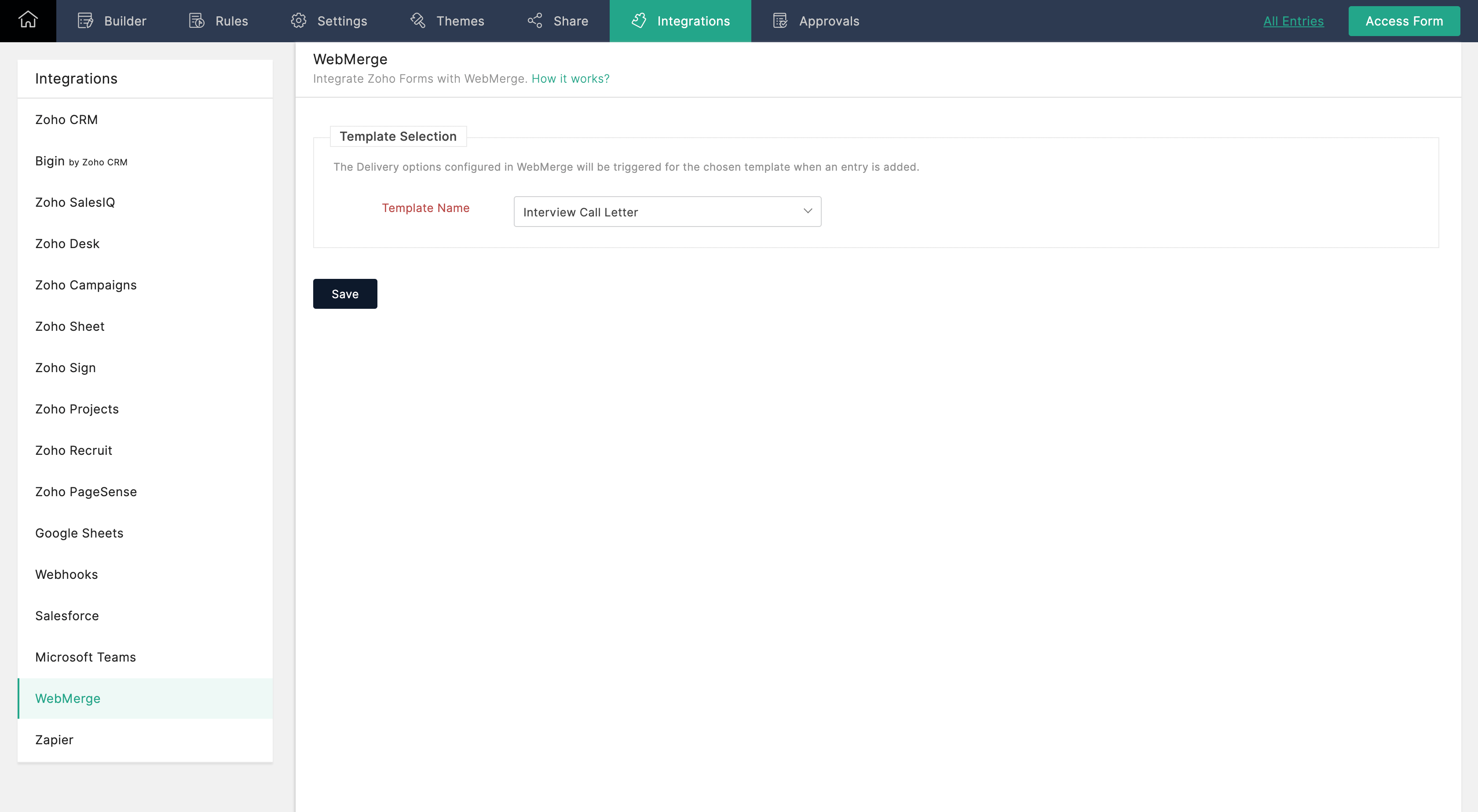Screen dimensions: 1478x812
Task: Click the Template Name field label
Action: pyautogui.click(x=426, y=208)
